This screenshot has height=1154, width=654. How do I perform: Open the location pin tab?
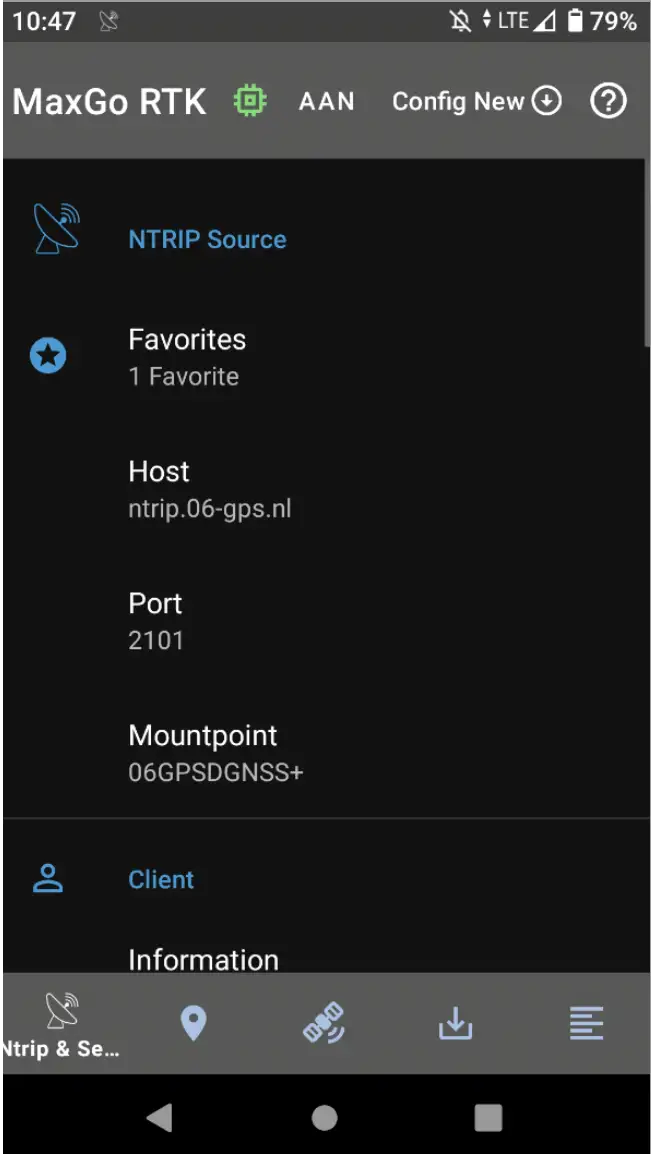(193, 1023)
